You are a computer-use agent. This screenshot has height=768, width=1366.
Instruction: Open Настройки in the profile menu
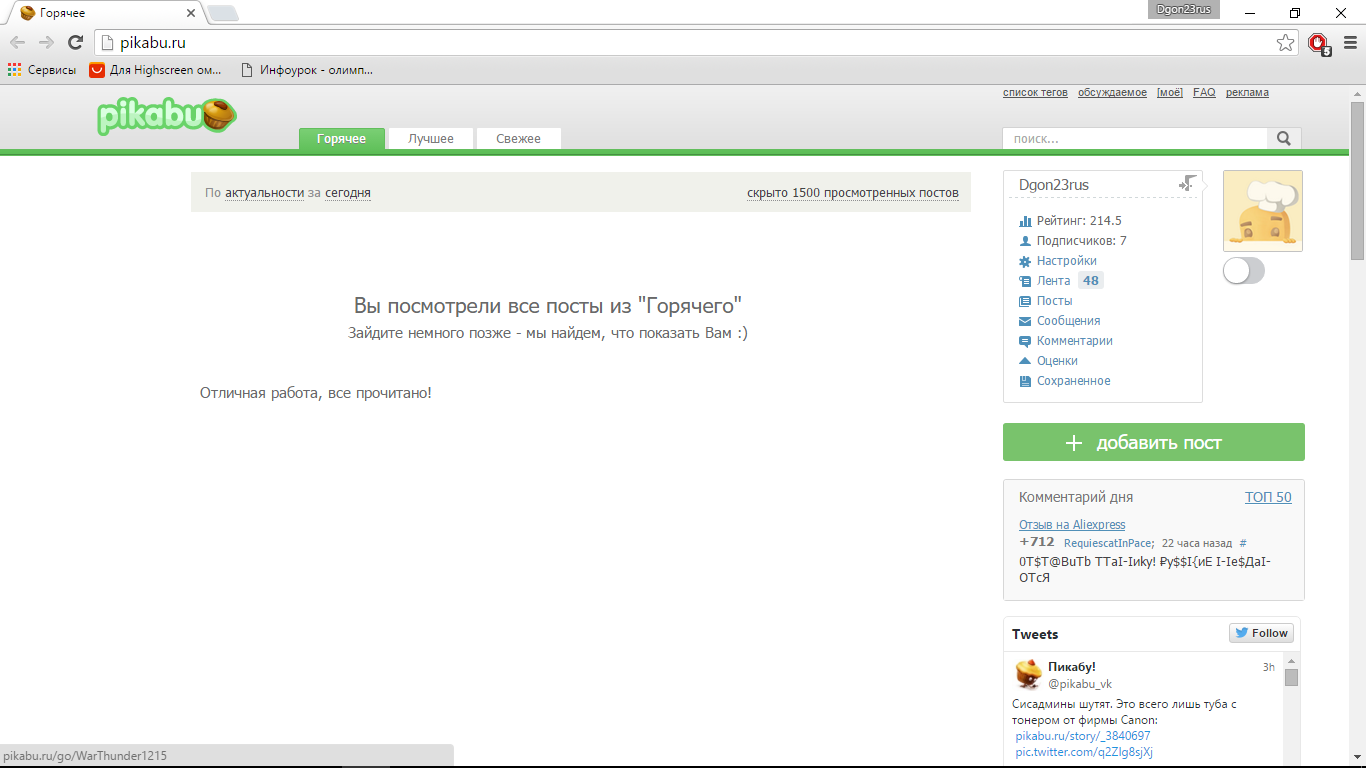point(1066,261)
